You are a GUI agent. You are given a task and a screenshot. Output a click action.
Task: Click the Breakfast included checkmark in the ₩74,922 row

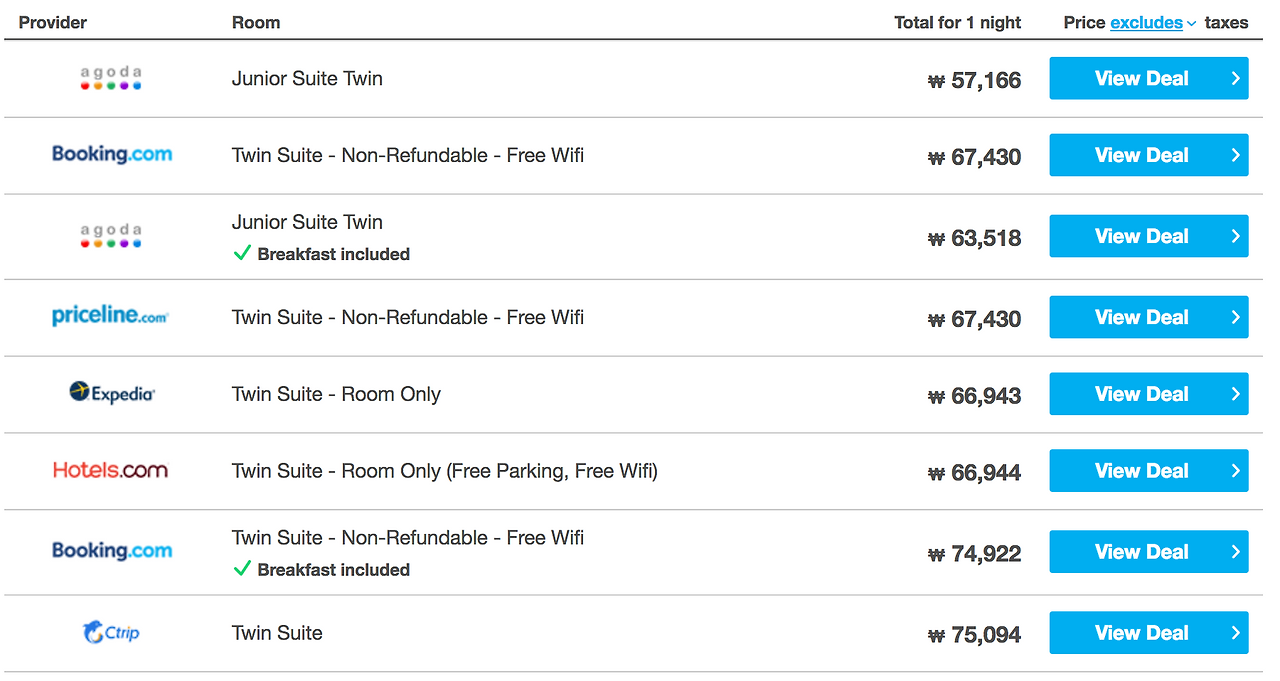pyautogui.click(x=241, y=569)
